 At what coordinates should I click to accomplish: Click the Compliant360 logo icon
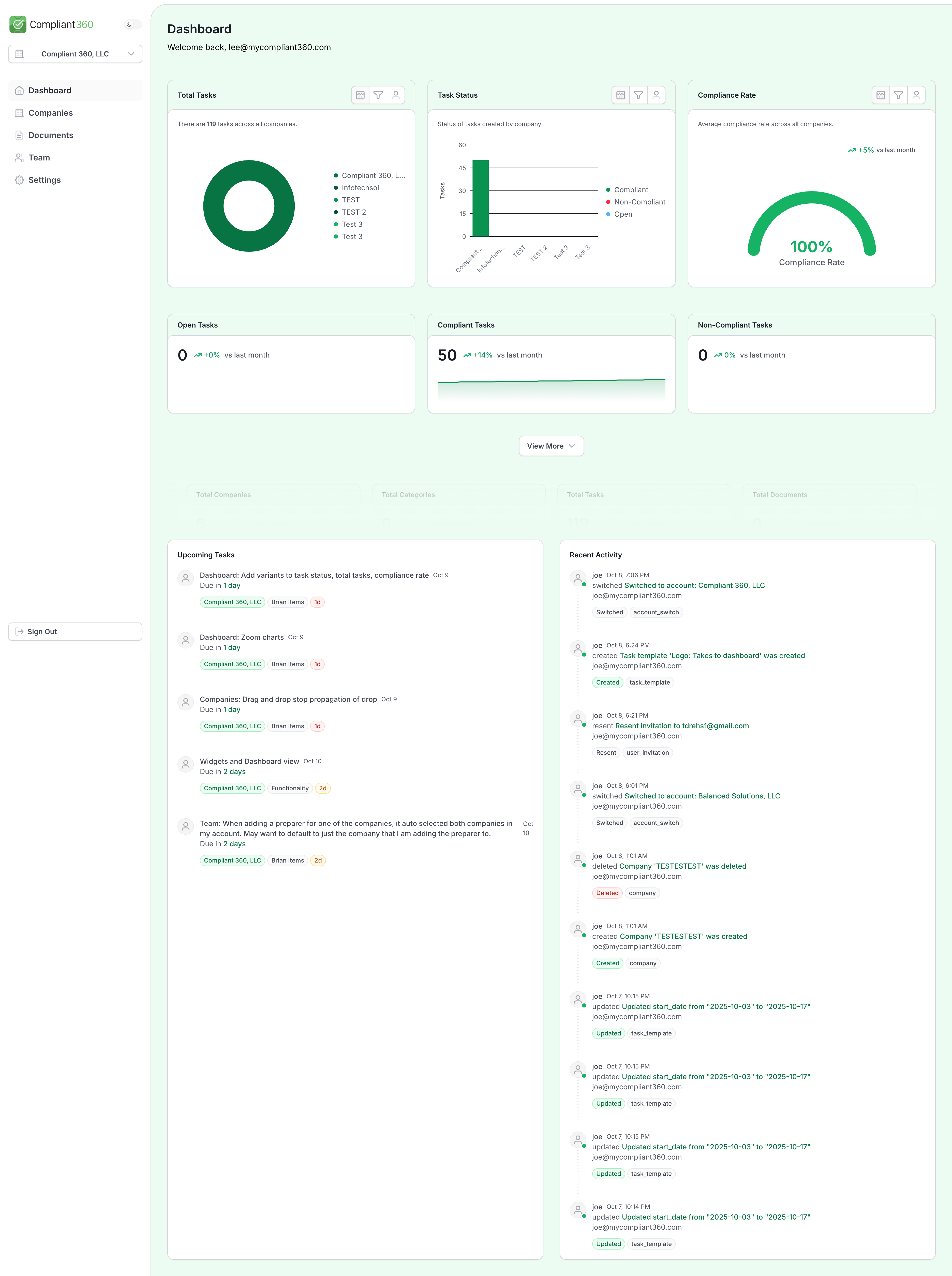(x=18, y=24)
